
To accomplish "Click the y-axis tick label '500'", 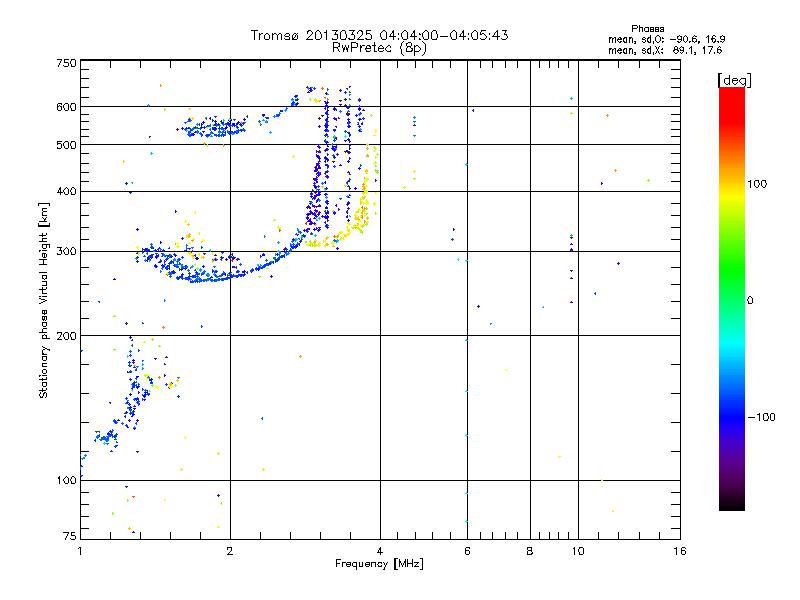I will (x=66, y=145).
